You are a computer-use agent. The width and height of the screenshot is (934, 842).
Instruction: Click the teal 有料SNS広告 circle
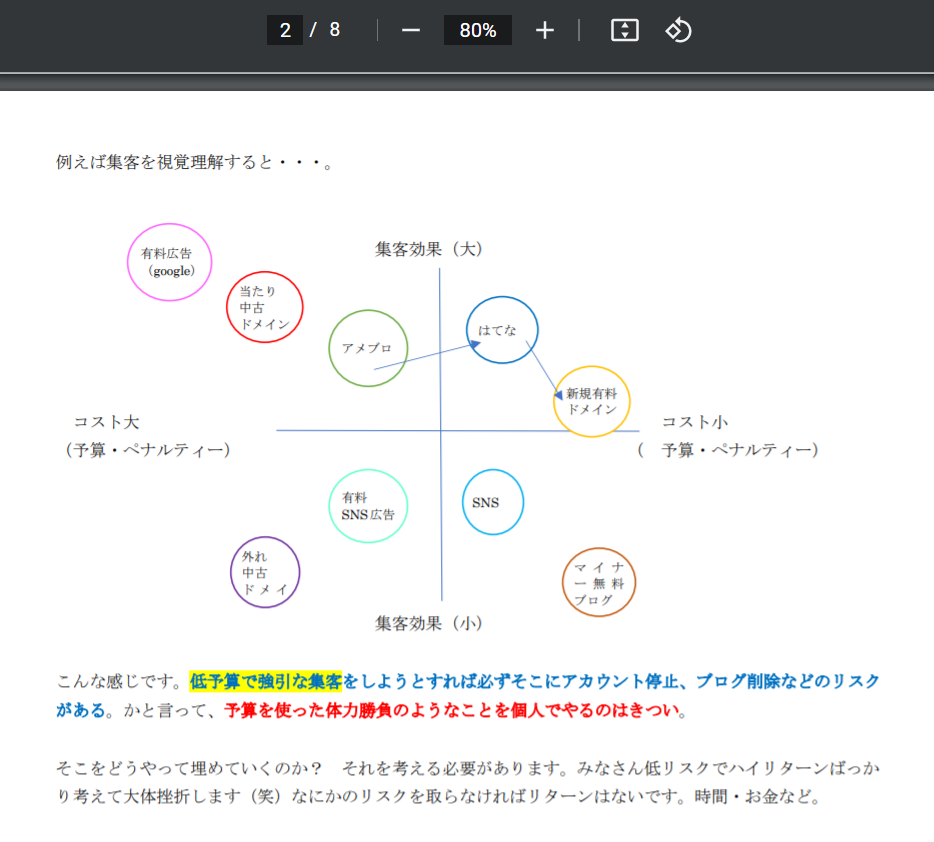(x=368, y=506)
